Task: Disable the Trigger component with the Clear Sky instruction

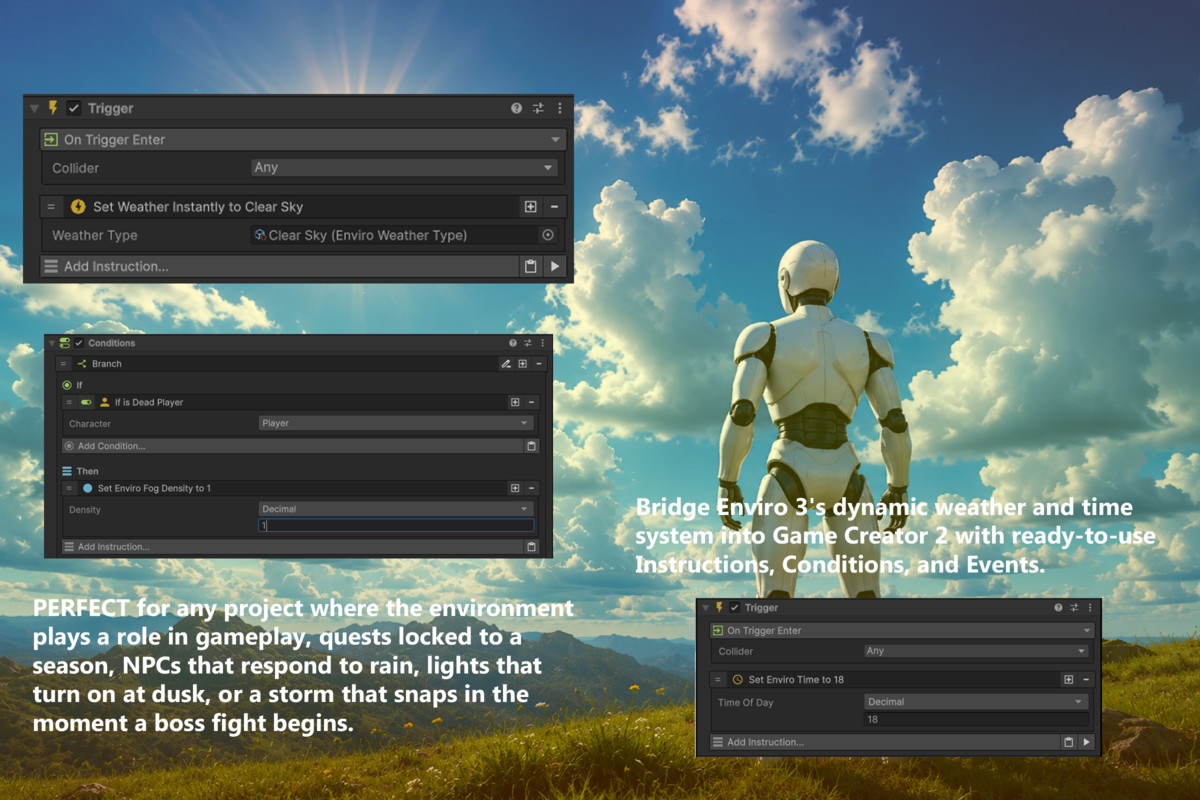Action: 74,108
